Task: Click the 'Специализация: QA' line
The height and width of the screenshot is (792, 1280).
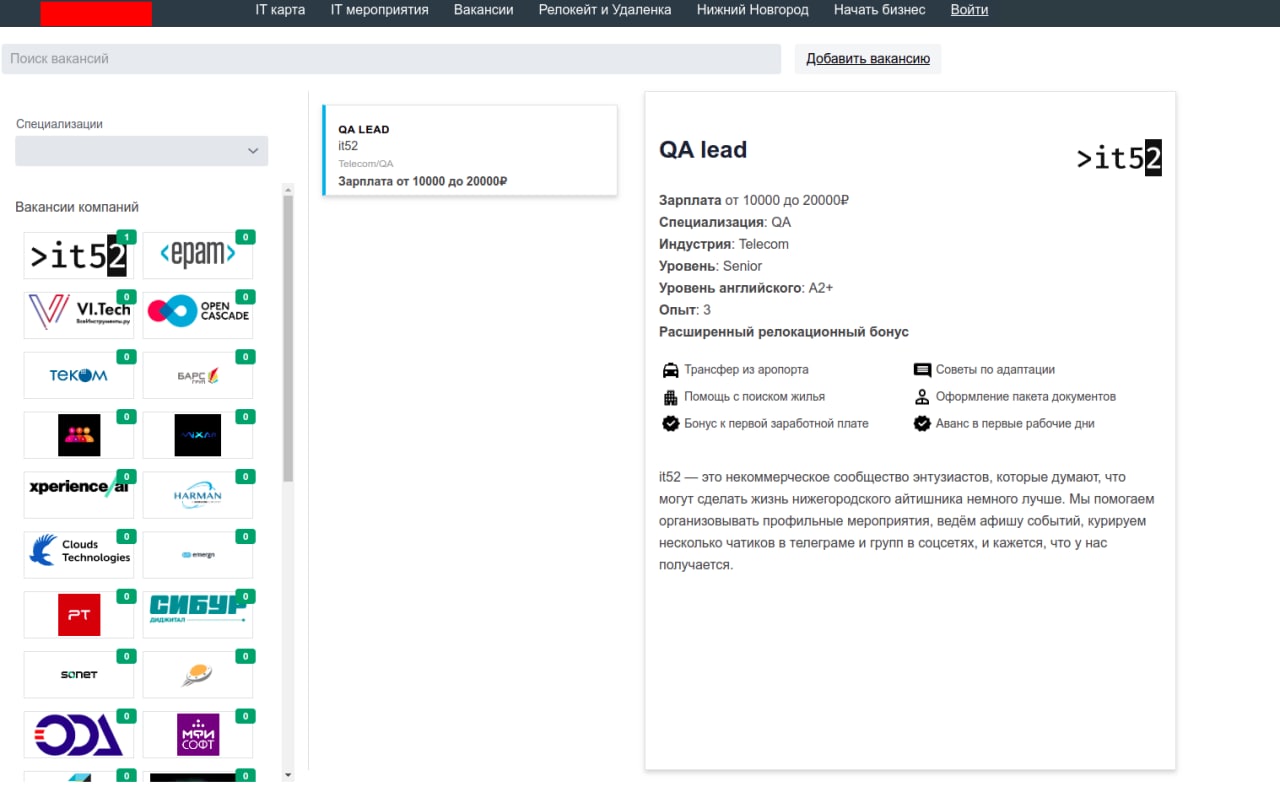Action: click(725, 222)
